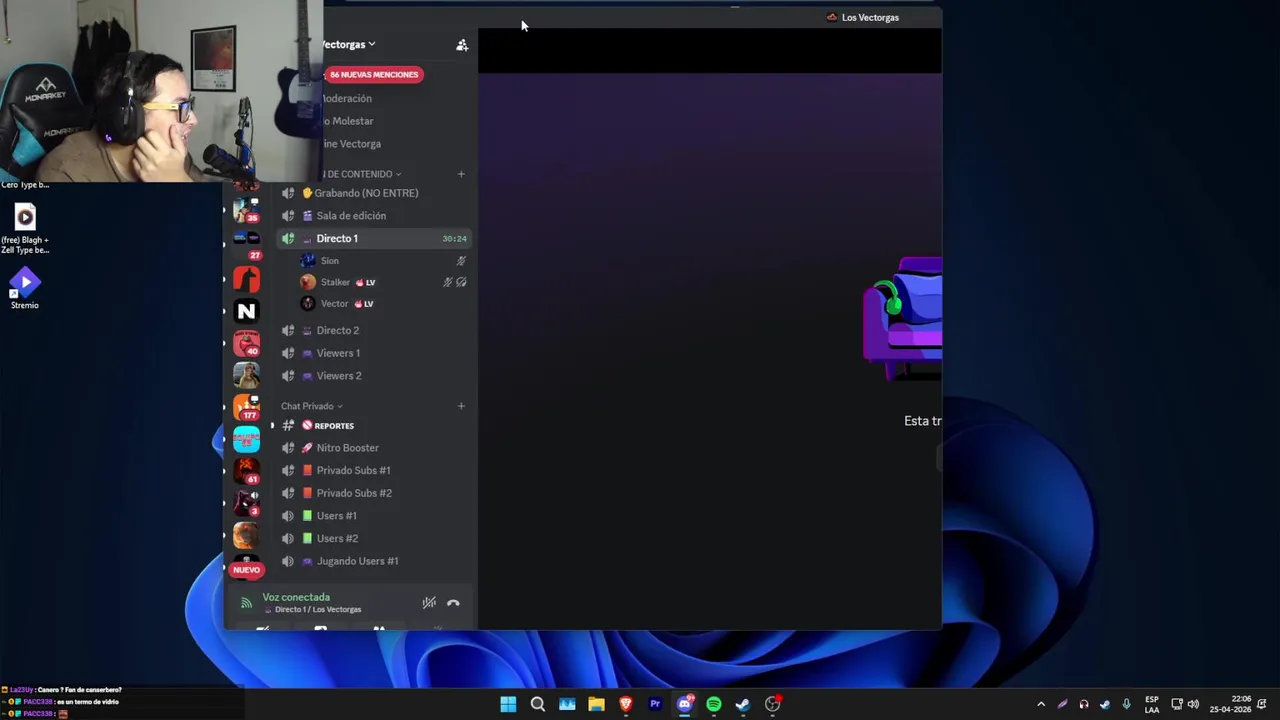Open the Blagh Zell Type beat file
Viewport: 1280px width, 720px height.
[x=25, y=229]
